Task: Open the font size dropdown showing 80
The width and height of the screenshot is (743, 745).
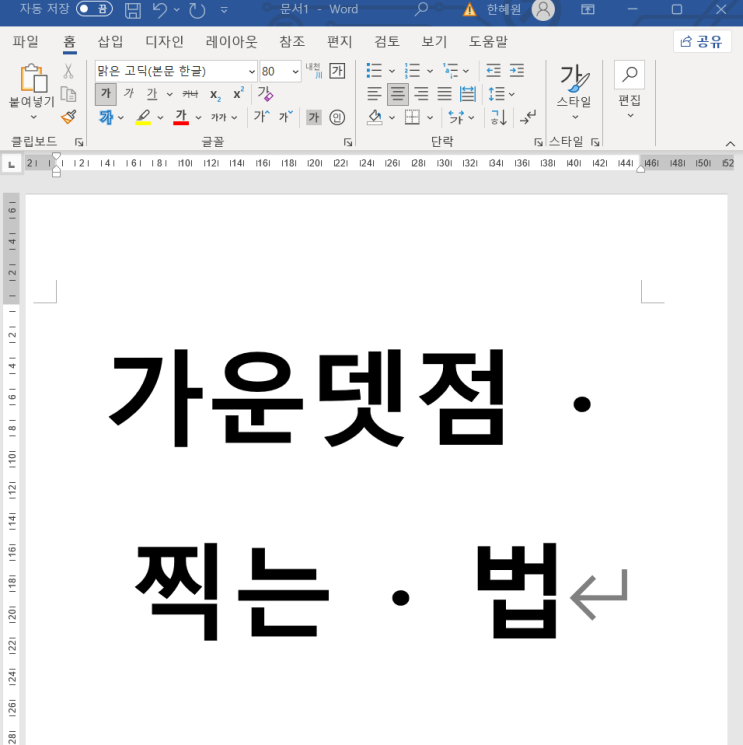Action: click(295, 72)
